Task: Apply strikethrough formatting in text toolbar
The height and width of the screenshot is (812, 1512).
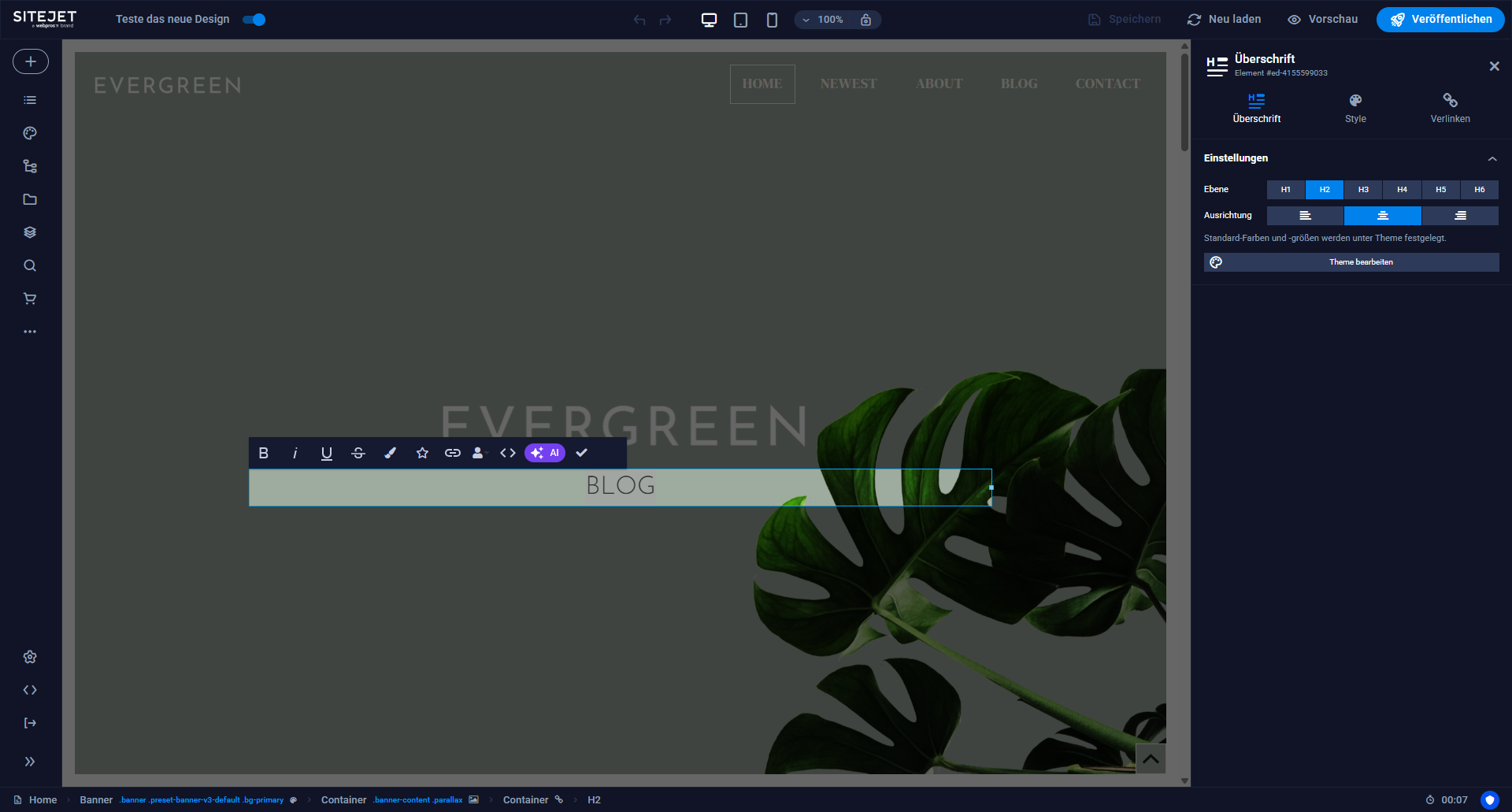Action: 358,453
